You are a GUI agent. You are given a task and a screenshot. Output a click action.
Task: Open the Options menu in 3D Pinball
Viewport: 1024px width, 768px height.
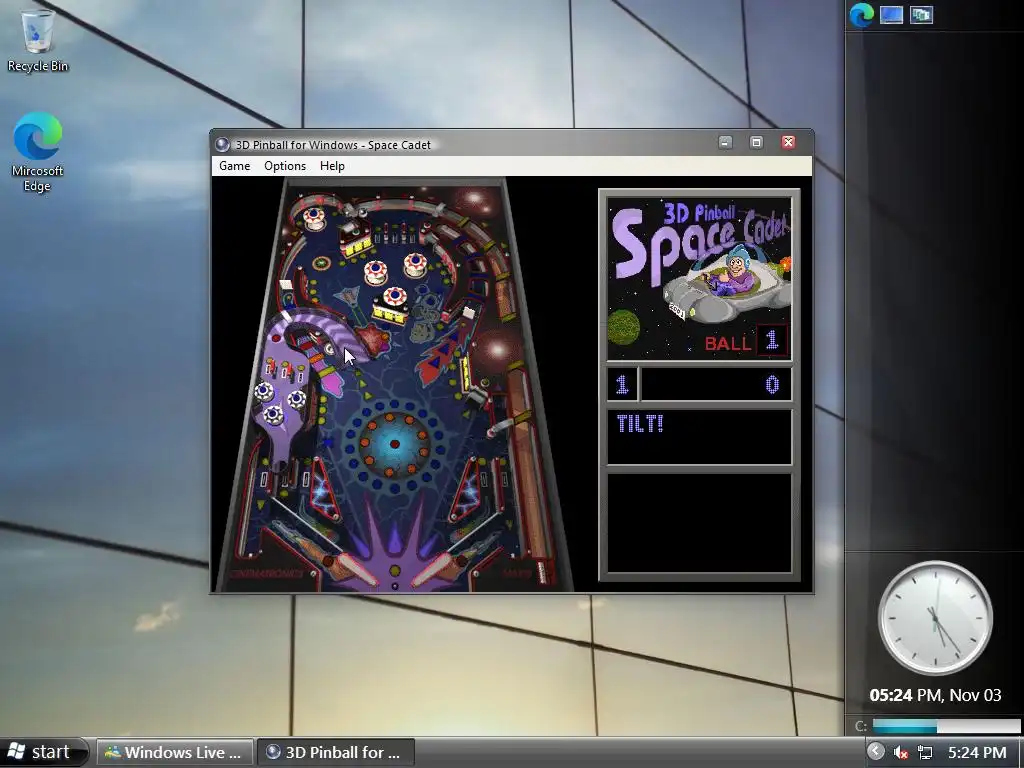[285, 166]
